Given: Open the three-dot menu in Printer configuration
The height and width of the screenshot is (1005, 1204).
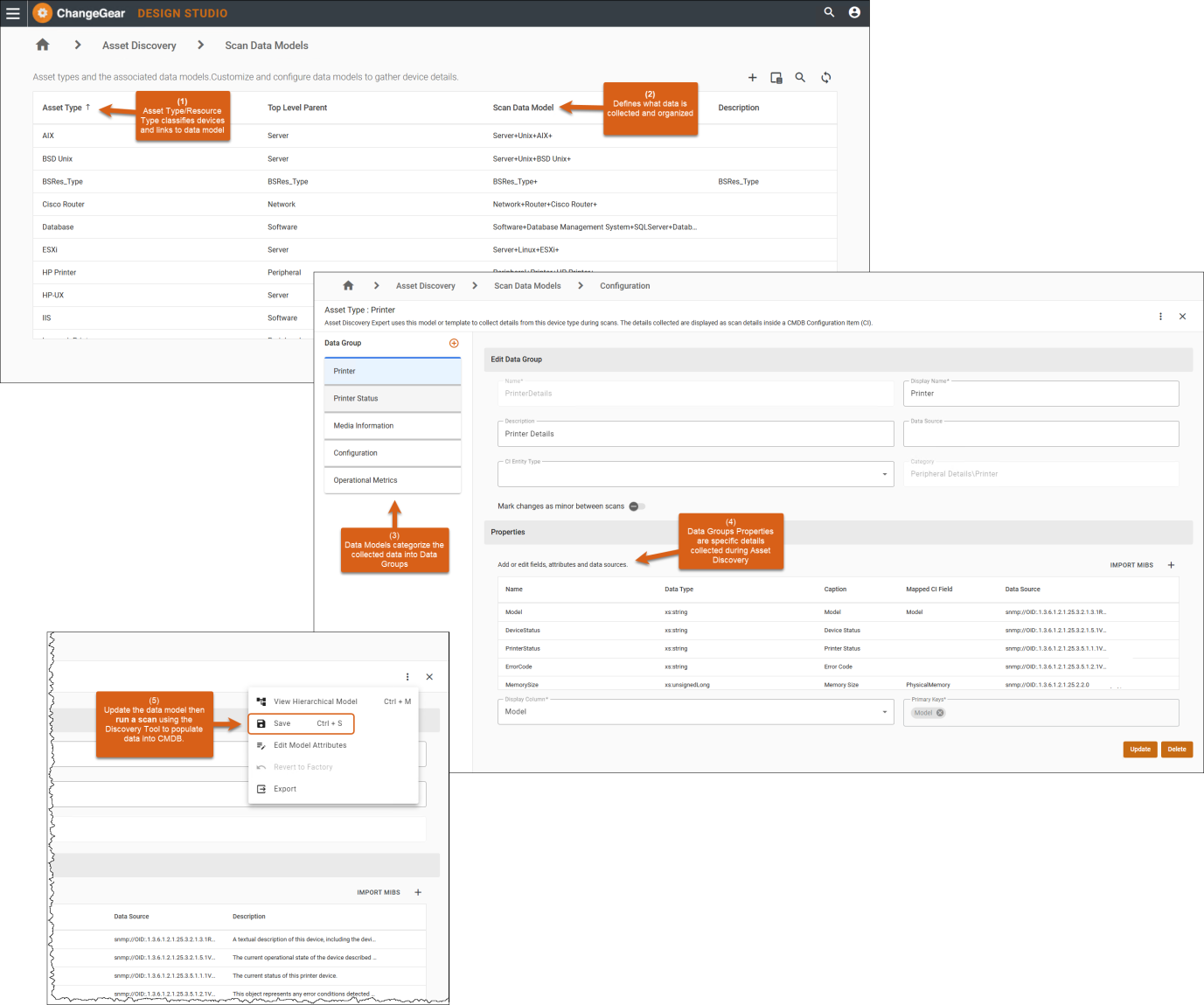Looking at the screenshot, I should (1160, 317).
